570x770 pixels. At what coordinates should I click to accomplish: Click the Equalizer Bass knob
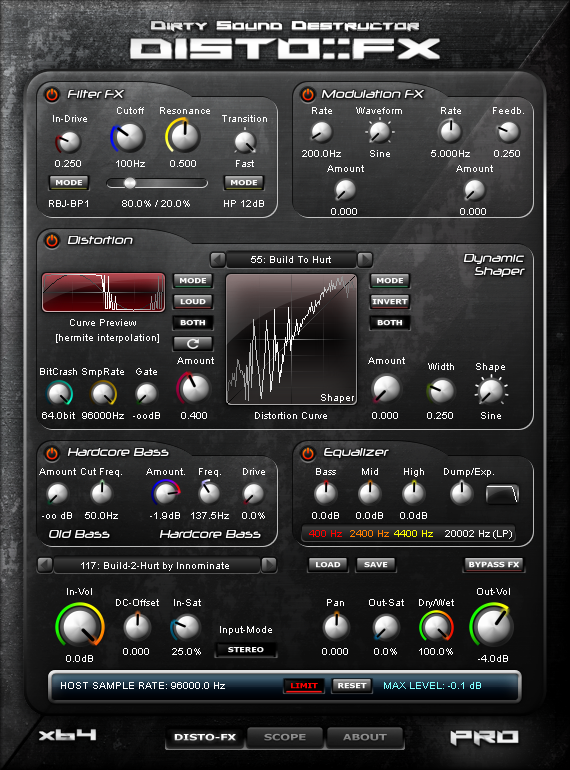[326, 494]
